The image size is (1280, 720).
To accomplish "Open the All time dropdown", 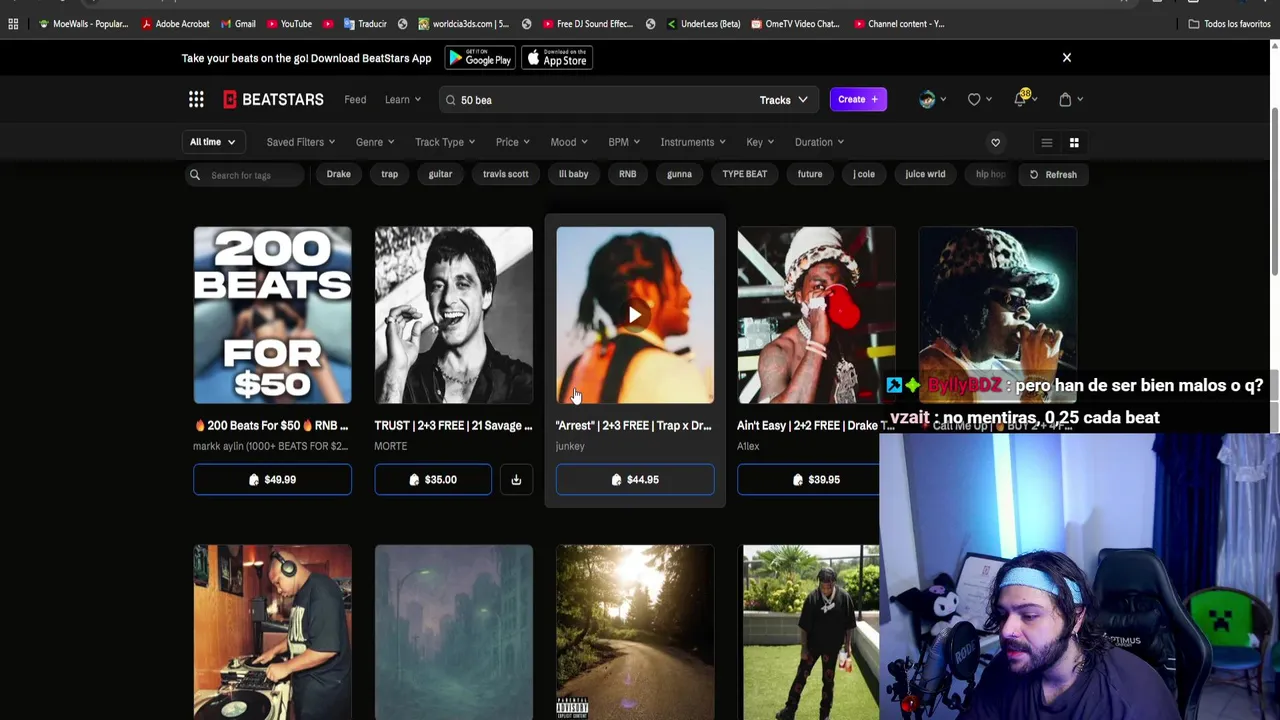I will pyautogui.click(x=213, y=142).
